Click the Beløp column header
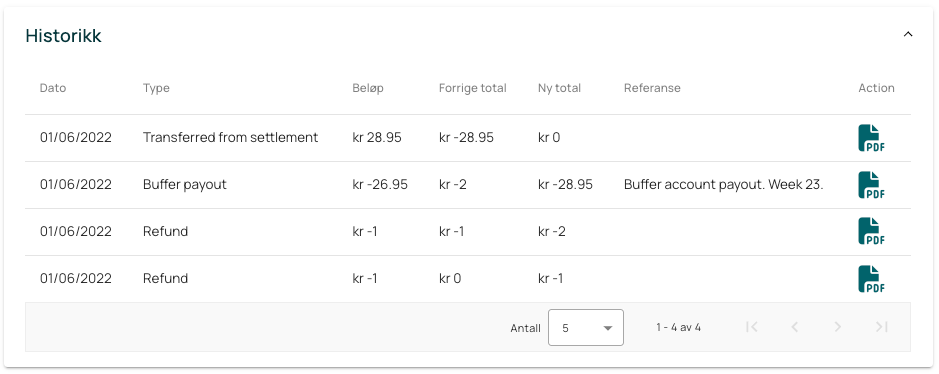This screenshot has width=939, height=374. pyautogui.click(x=368, y=88)
